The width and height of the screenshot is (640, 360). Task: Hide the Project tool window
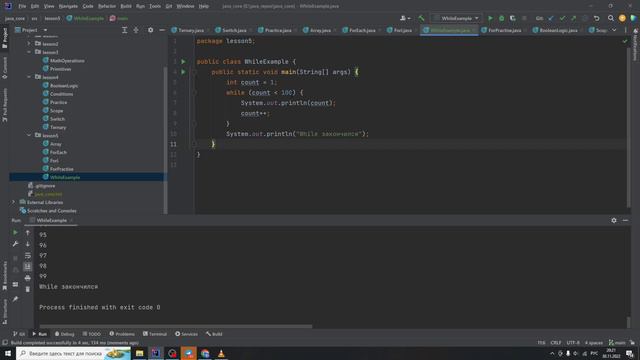tap(162, 30)
